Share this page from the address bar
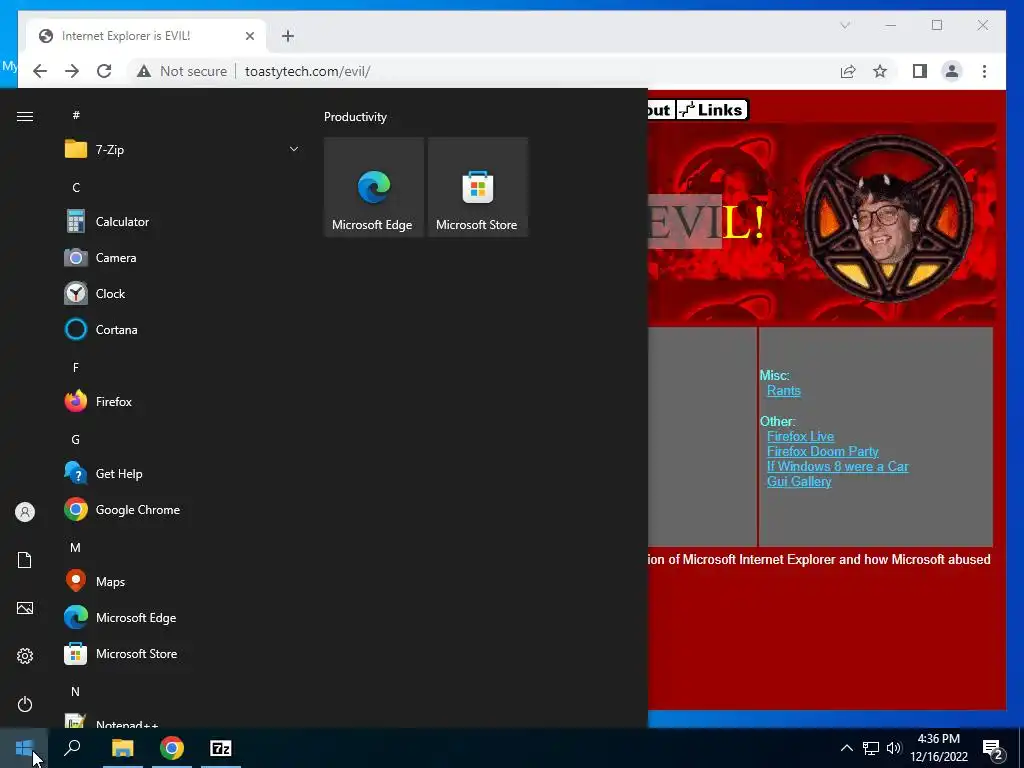The height and width of the screenshot is (768, 1024). coord(848,71)
